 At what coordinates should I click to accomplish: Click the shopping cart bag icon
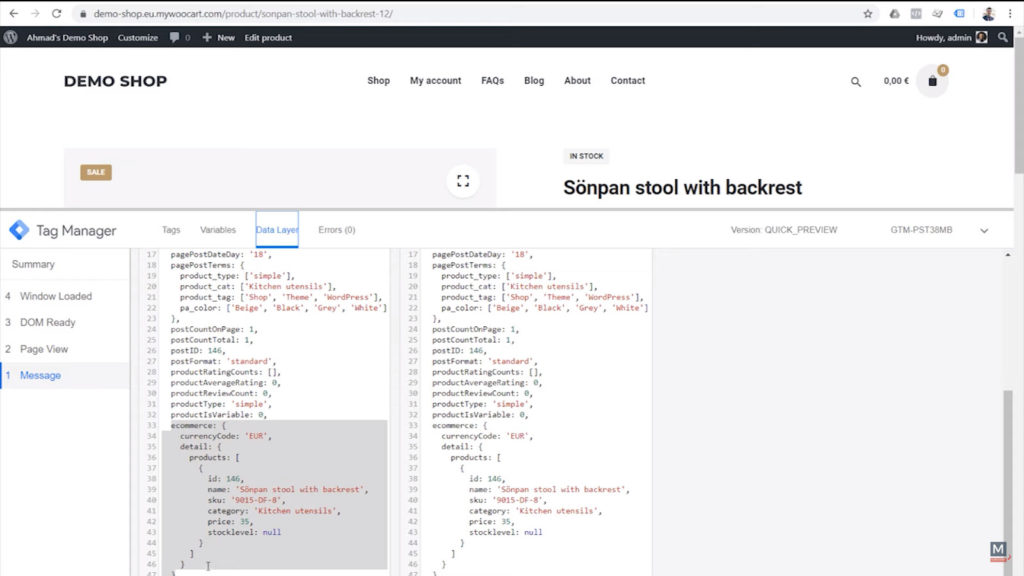(932, 81)
